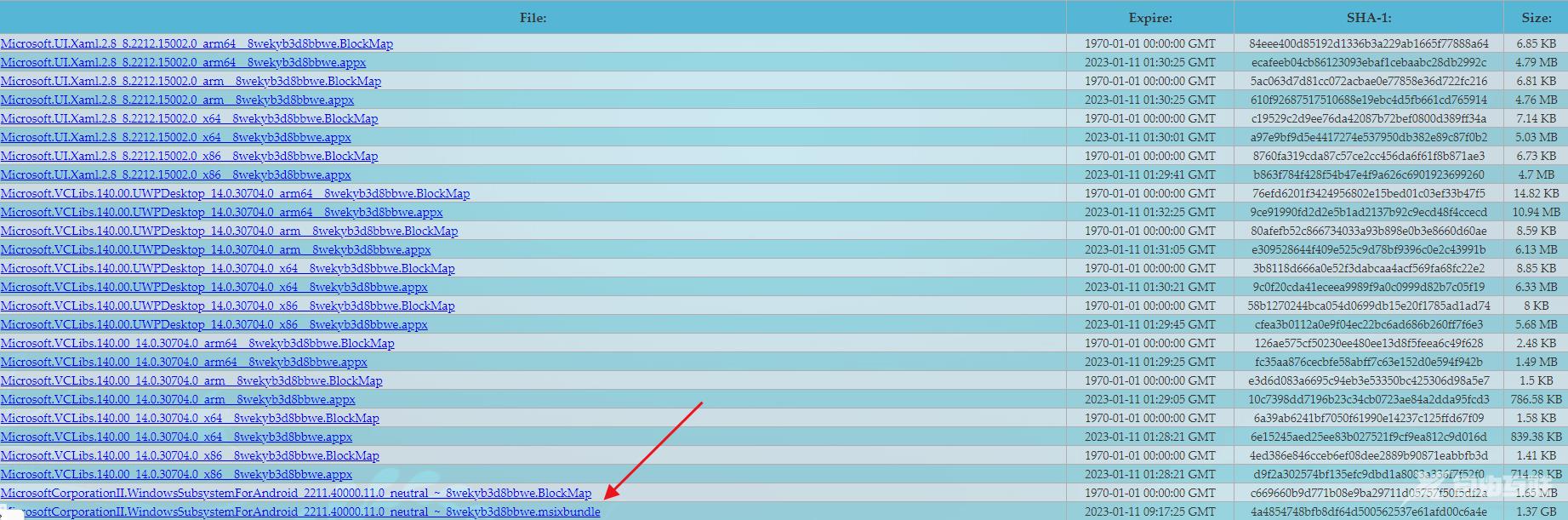Select expire time 2023-01-11 09:17:25 GMT
1568x520 pixels.
(1150, 511)
